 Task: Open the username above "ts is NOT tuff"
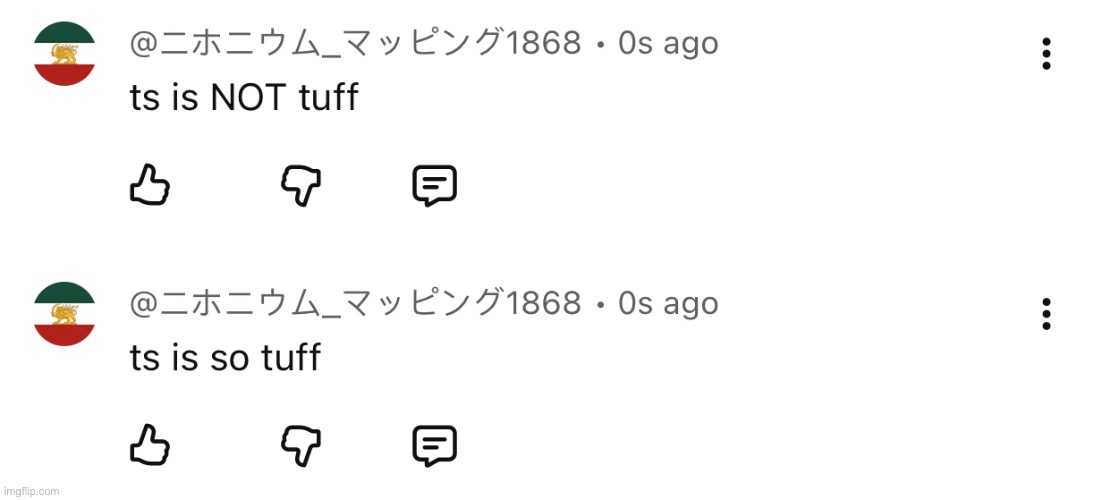click(355, 43)
